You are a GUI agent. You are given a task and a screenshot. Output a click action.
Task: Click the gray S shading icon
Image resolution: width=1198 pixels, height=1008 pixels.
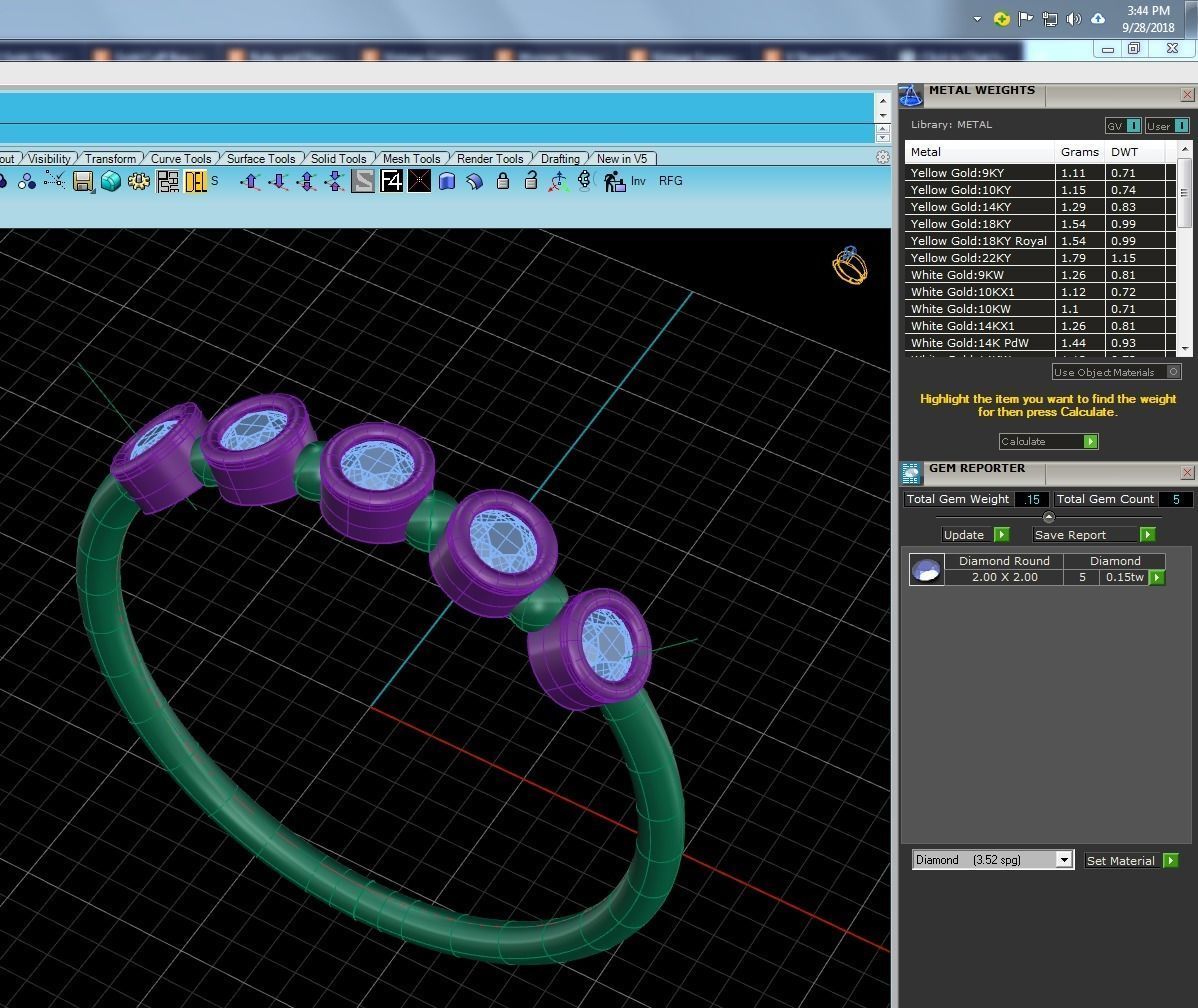(363, 181)
